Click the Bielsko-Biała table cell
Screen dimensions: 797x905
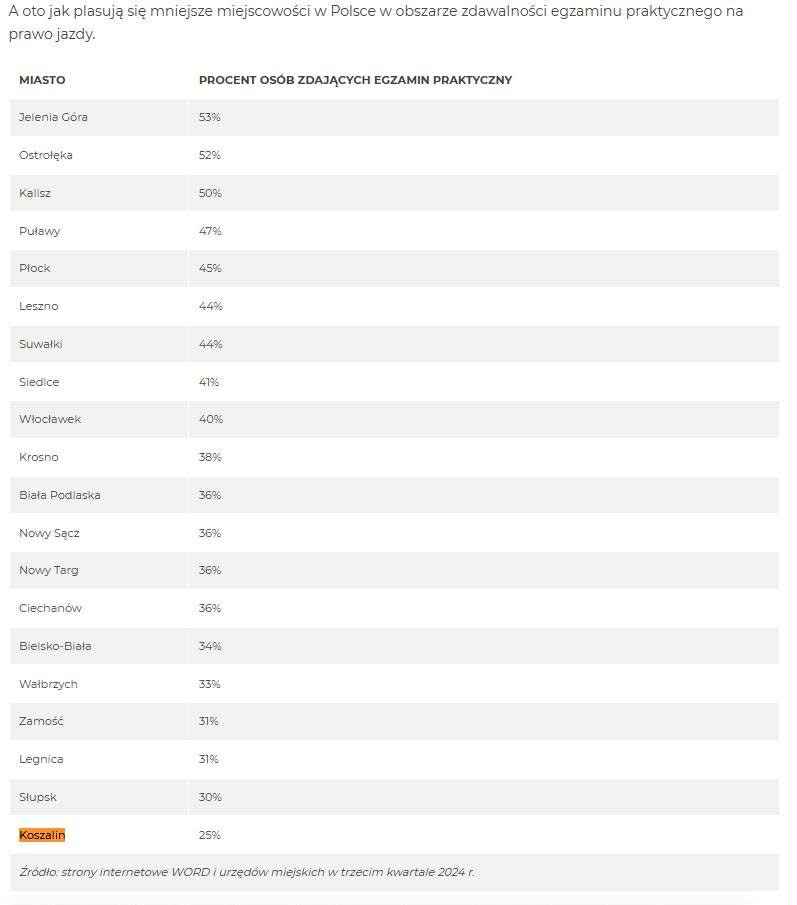(55, 646)
